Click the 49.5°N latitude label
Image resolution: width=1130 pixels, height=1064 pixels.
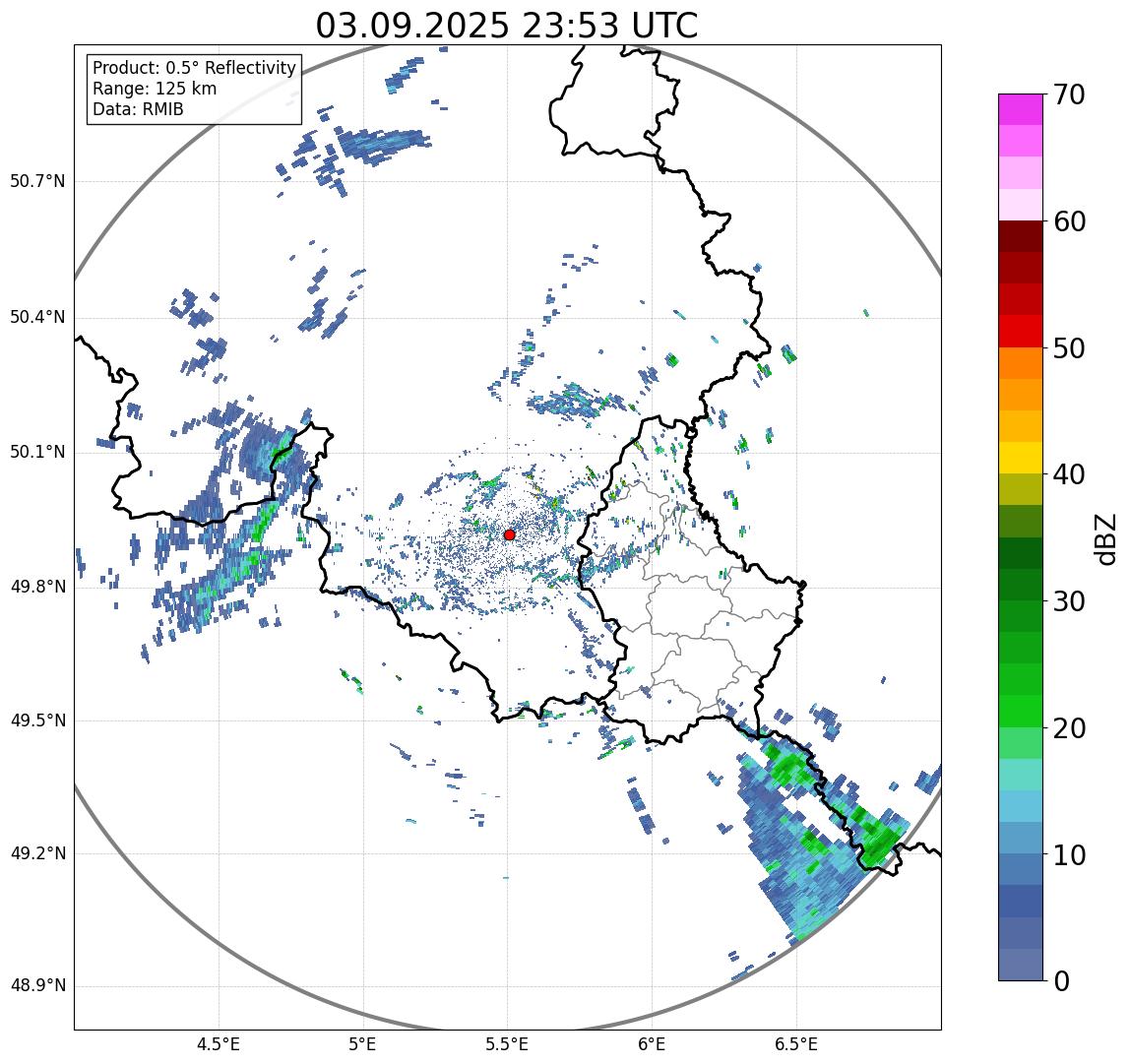37,720
